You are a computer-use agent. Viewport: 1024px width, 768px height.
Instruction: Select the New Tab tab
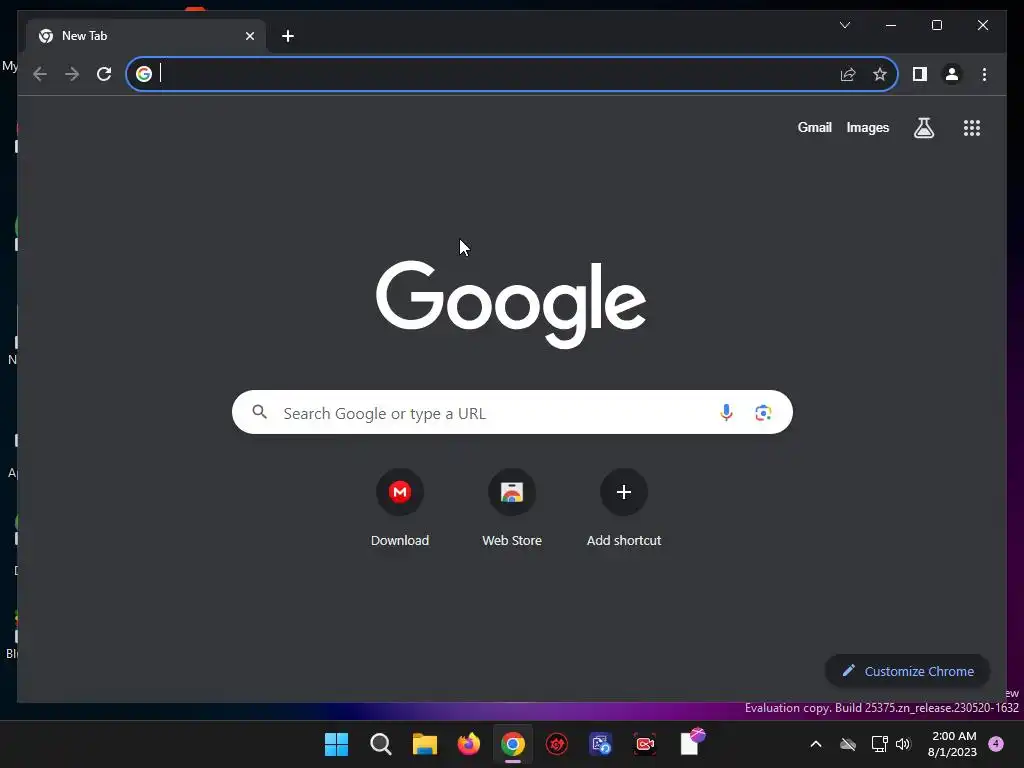click(146, 36)
